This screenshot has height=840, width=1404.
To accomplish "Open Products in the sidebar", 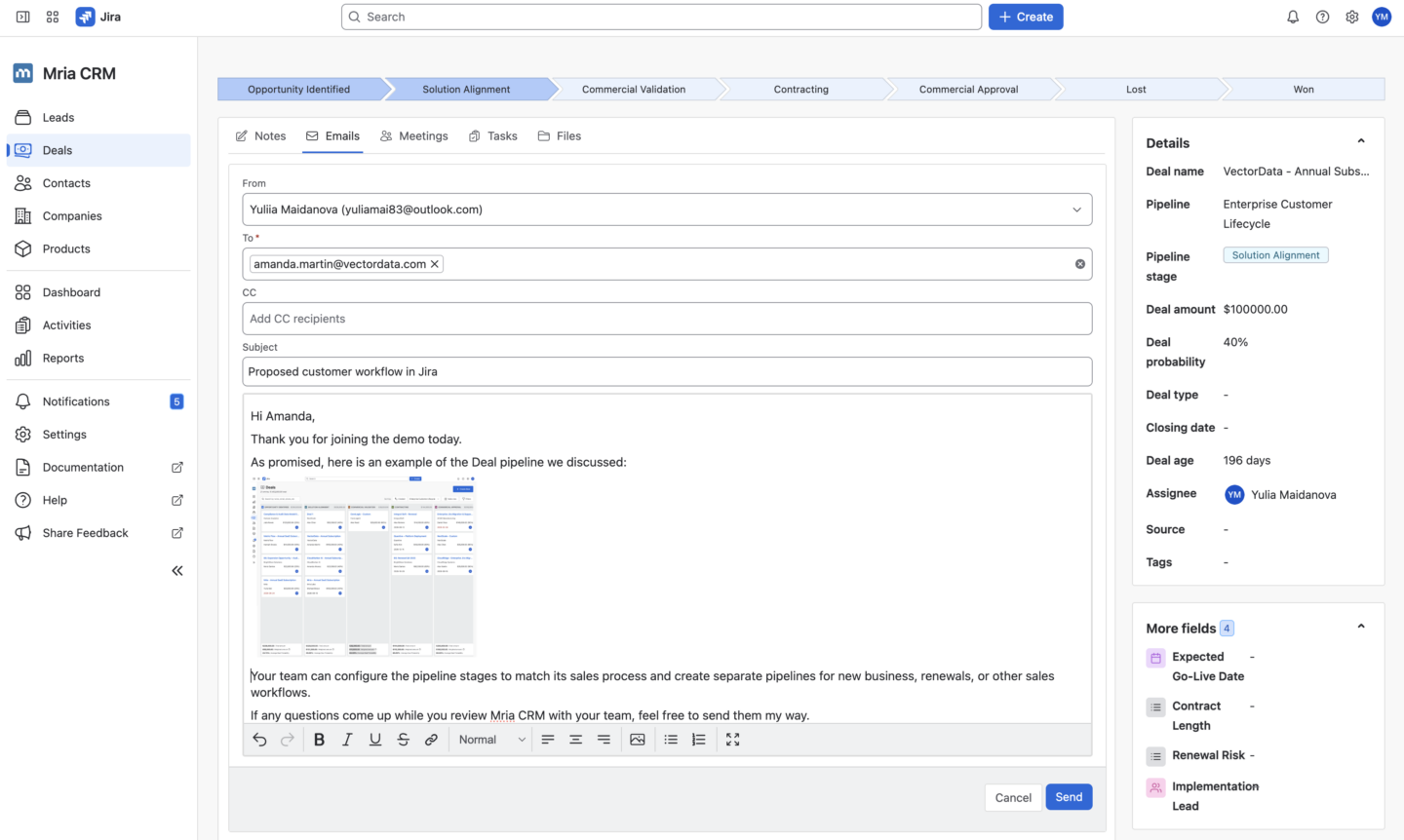I will (x=98, y=249).
